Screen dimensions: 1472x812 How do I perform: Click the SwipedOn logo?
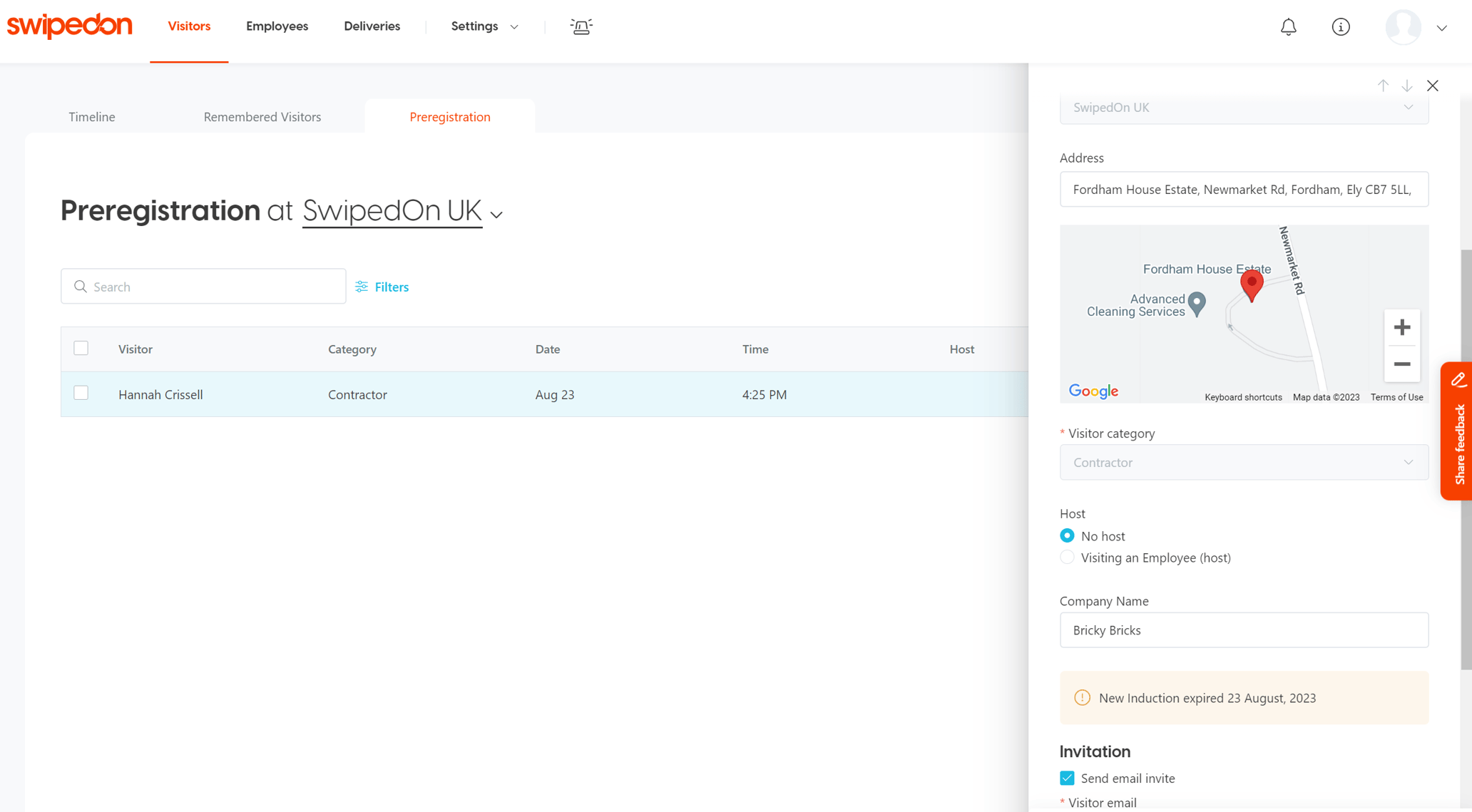coord(69,26)
